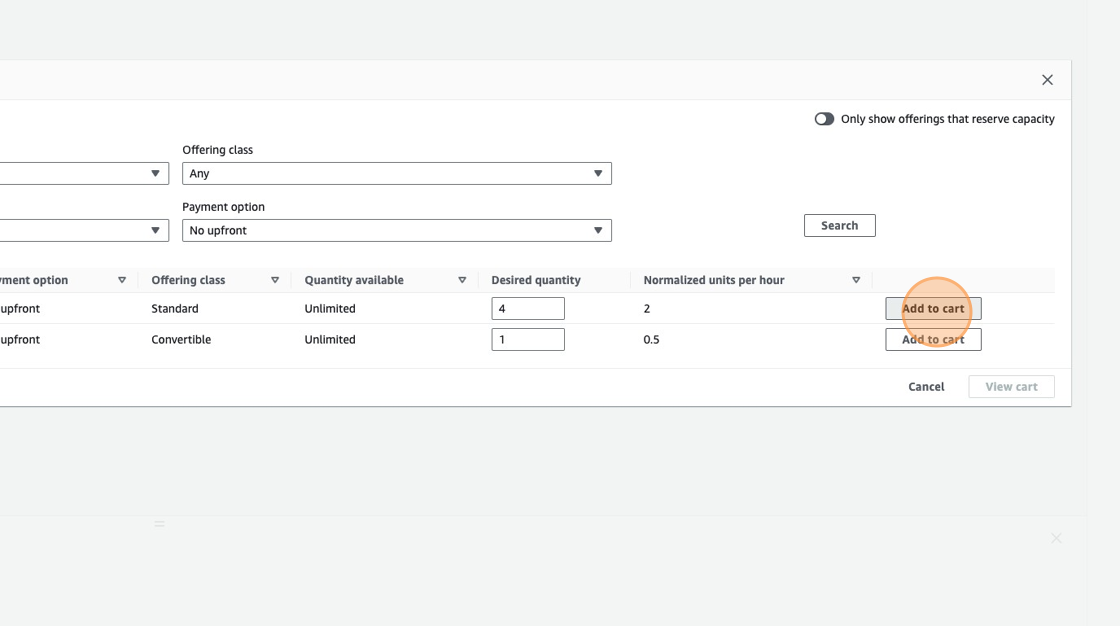Open the Offering class dropdown
This screenshot has height=626, width=1120.
coord(396,173)
